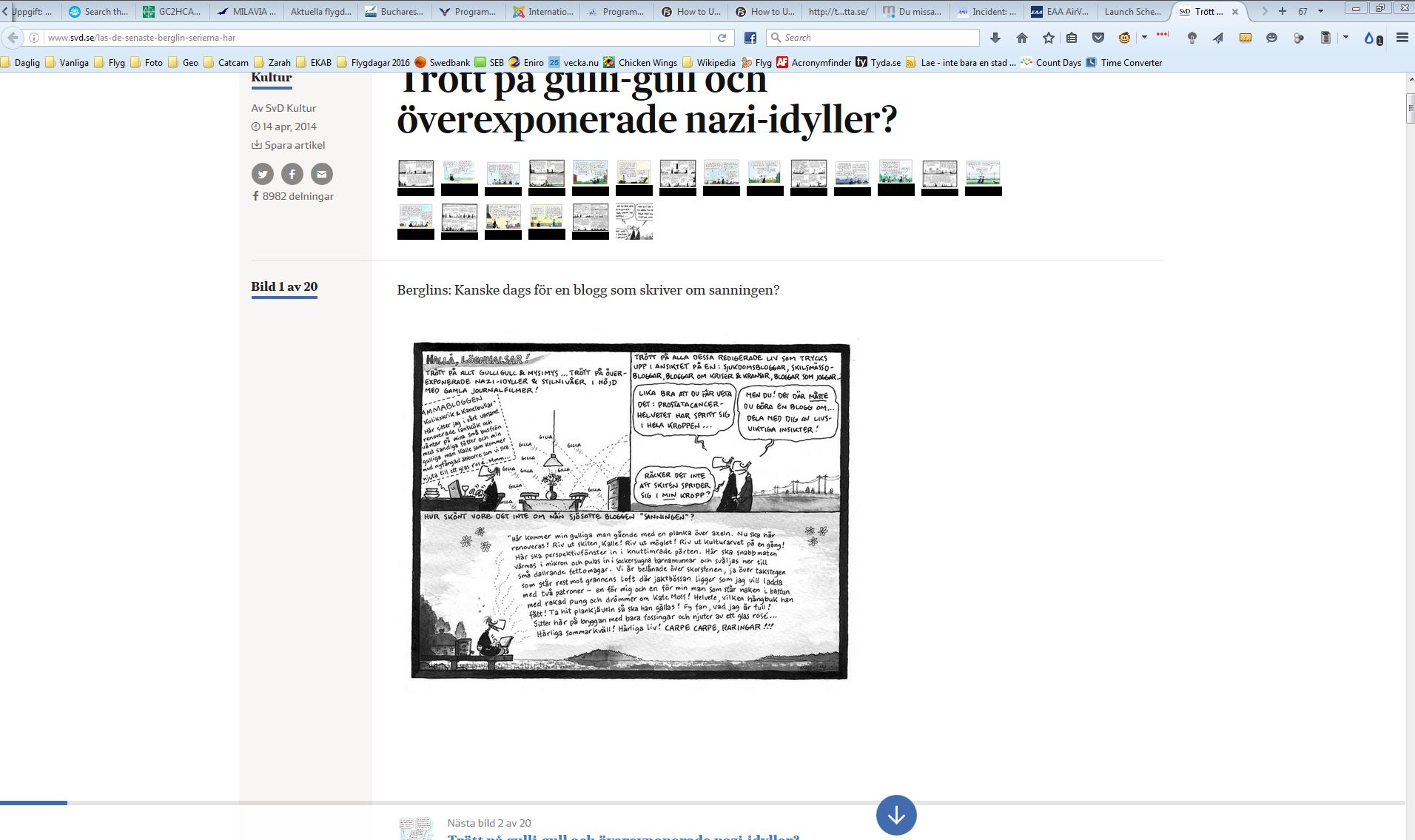Image resolution: width=1415 pixels, height=840 pixels.
Task: Switch to the Incident: tab
Action: [987, 11]
